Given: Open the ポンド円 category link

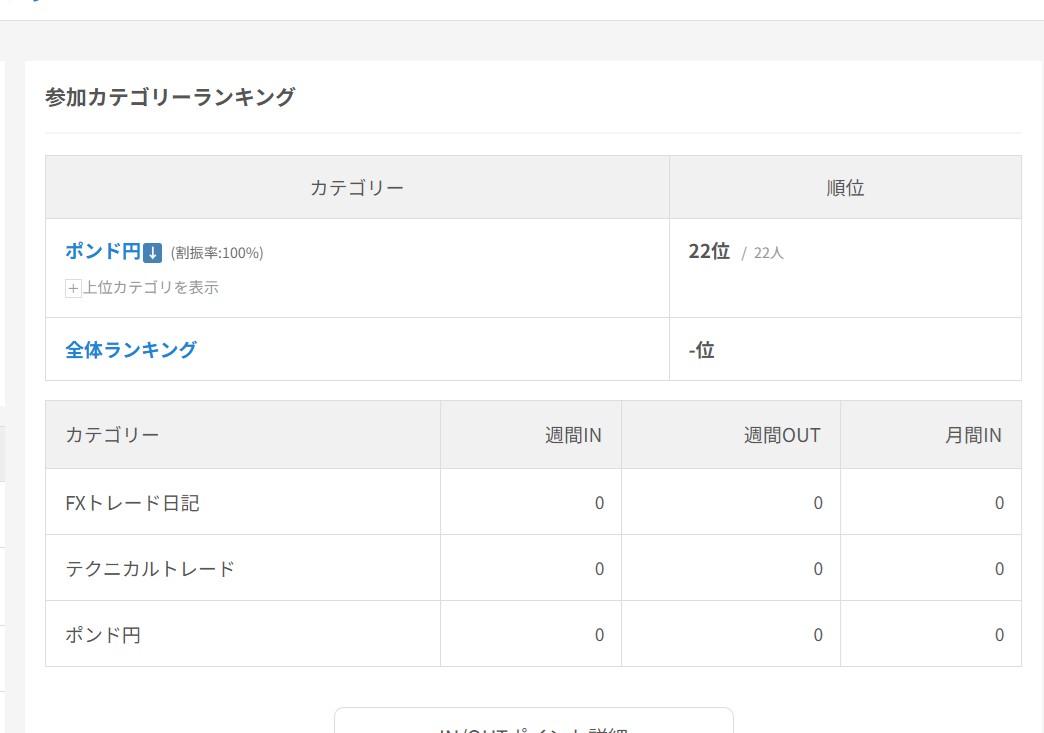Looking at the screenshot, I should (x=102, y=252).
